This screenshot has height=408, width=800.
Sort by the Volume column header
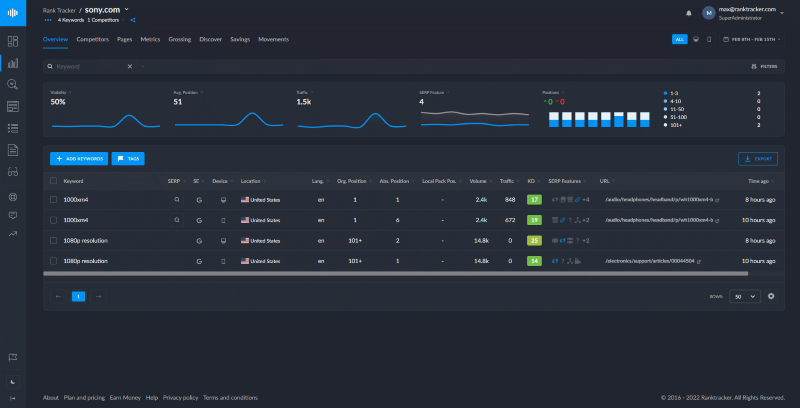[480, 181]
